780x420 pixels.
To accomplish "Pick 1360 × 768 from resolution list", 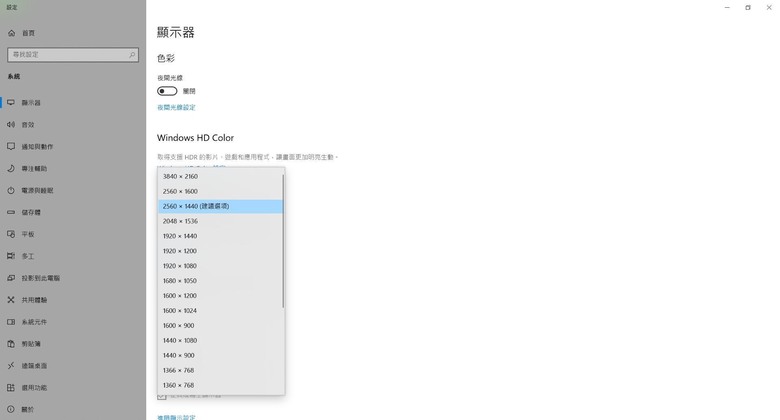I will pyautogui.click(x=220, y=385).
